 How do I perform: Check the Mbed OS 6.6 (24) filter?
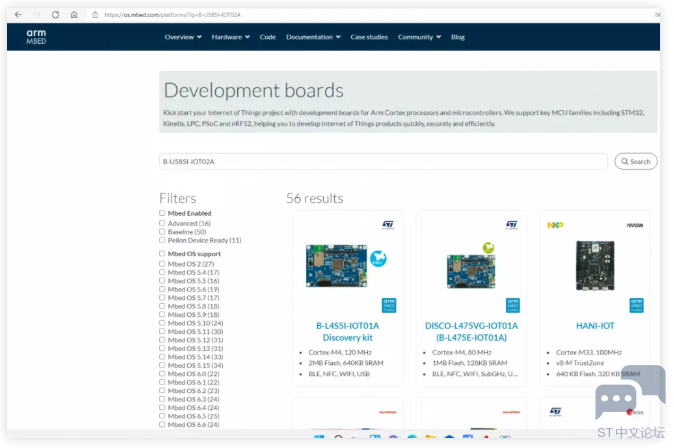(162, 424)
